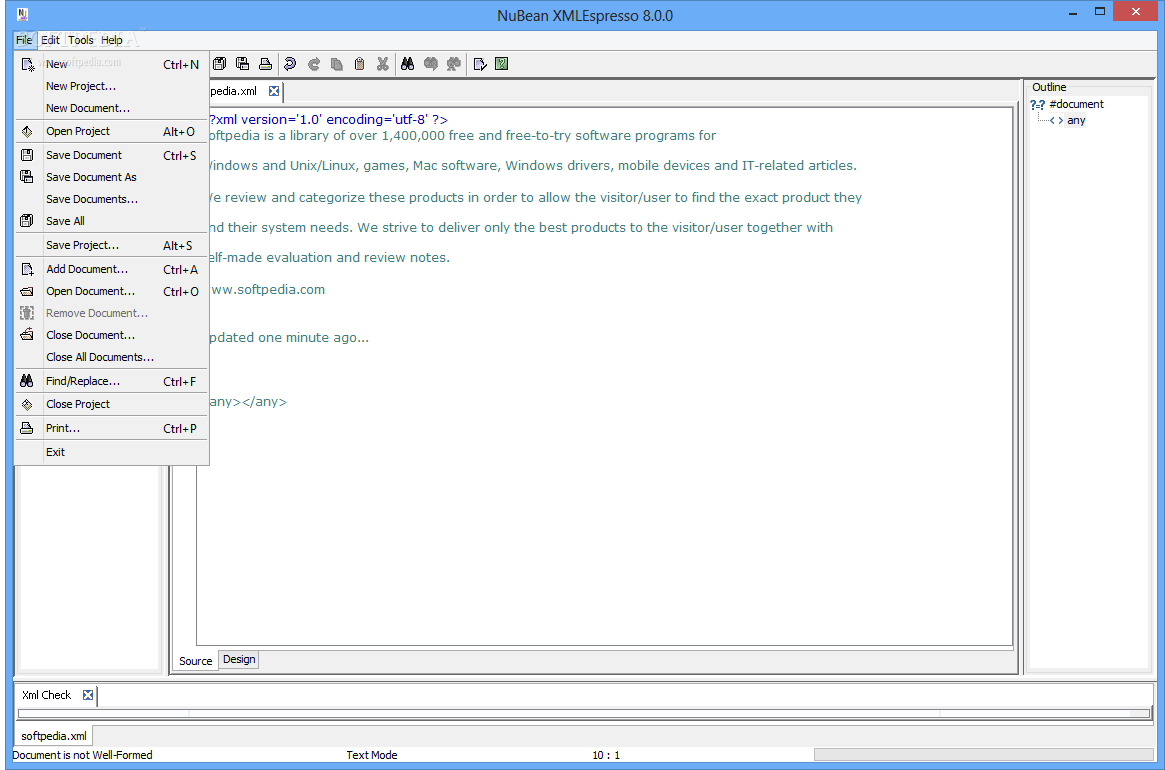This screenshot has width=1165, height=770.
Task: Click the Save As toolbar icon
Action: coord(242,64)
